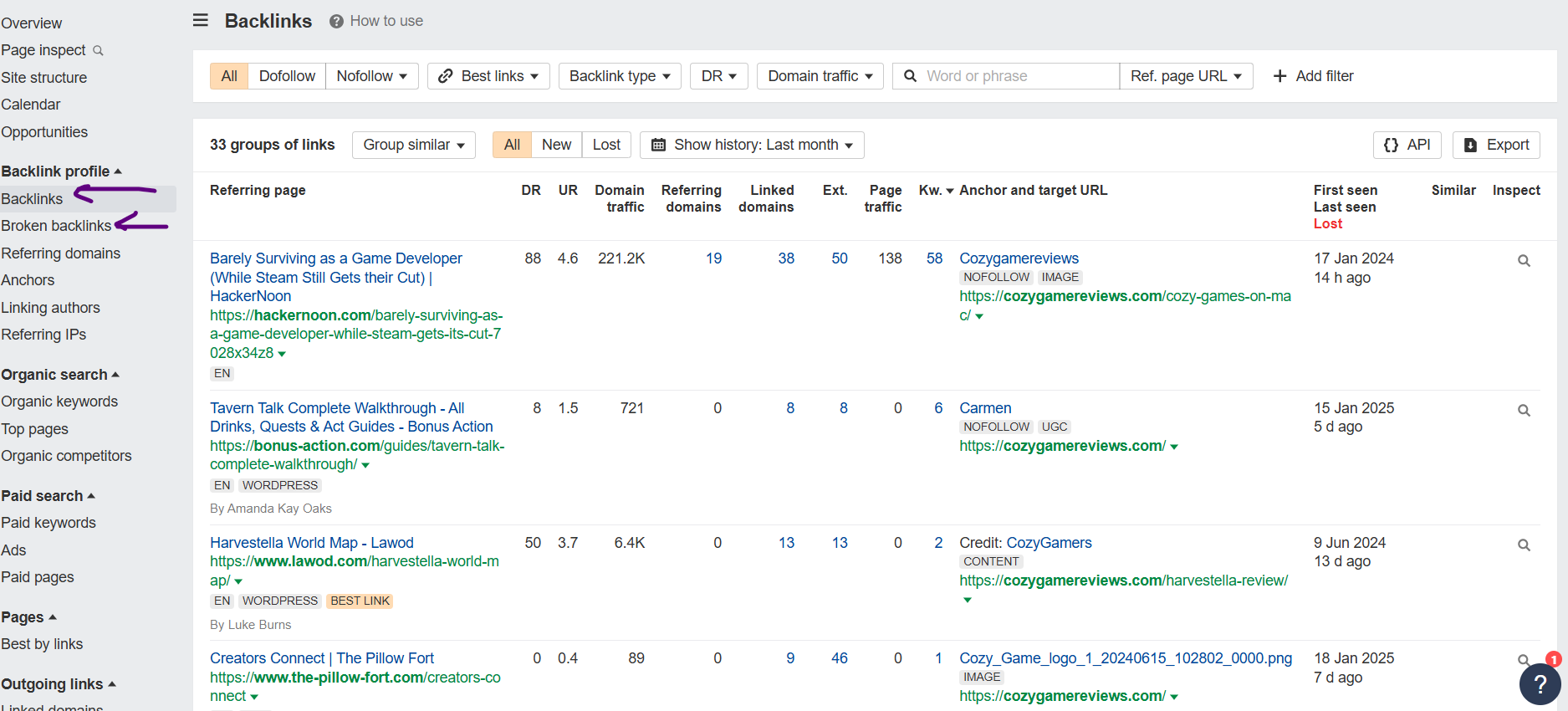This screenshot has height=711, width=1568.
Task: Open Calendar in the sidebar
Action: coord(31,105)
